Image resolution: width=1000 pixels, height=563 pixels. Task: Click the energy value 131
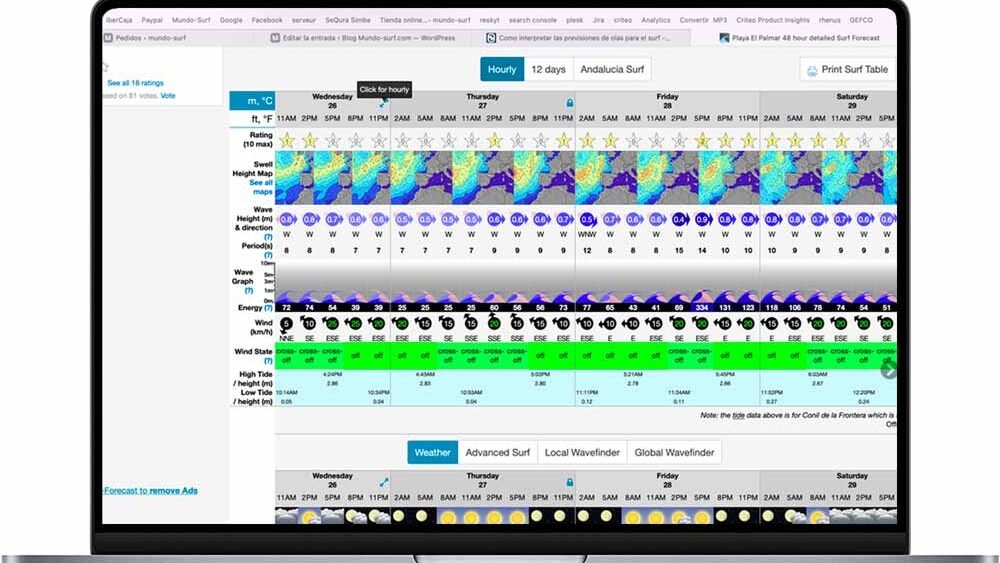[725, 307]
